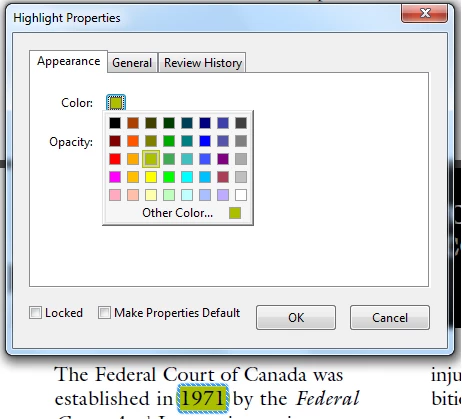The height and width of the screenshot is (419, 462).
Task: Pick the peach swatch
Action: pos(133,195)
